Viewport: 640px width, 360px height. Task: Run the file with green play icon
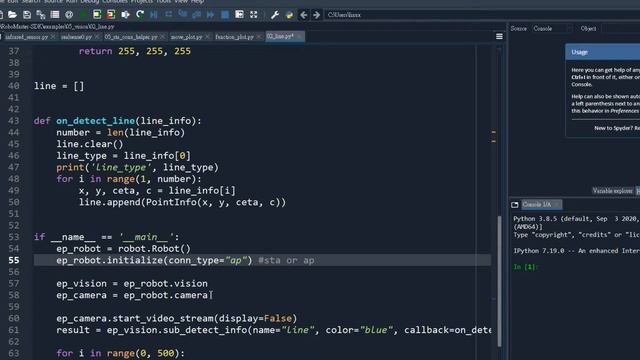pos(83,15)
